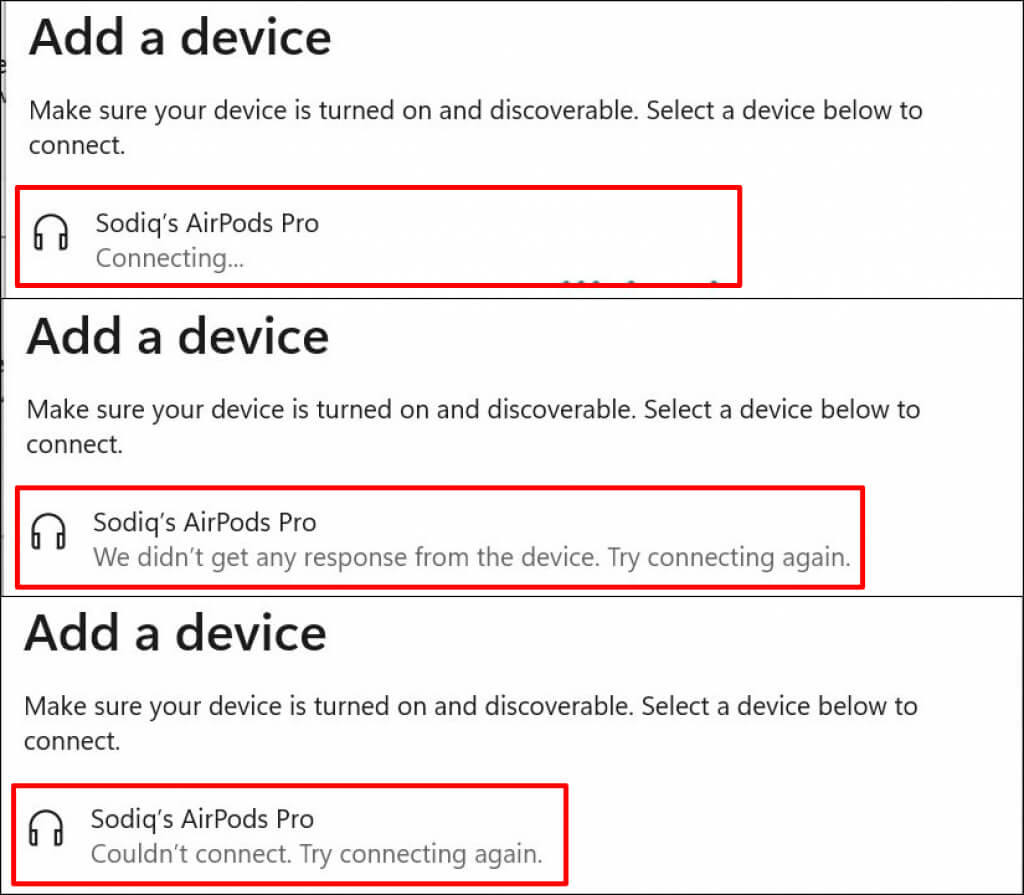Select the AirPods Pro name above 'Couldn't connect'
The height and width of the screenshot is (895, 1024).
[x=202, y=819]
